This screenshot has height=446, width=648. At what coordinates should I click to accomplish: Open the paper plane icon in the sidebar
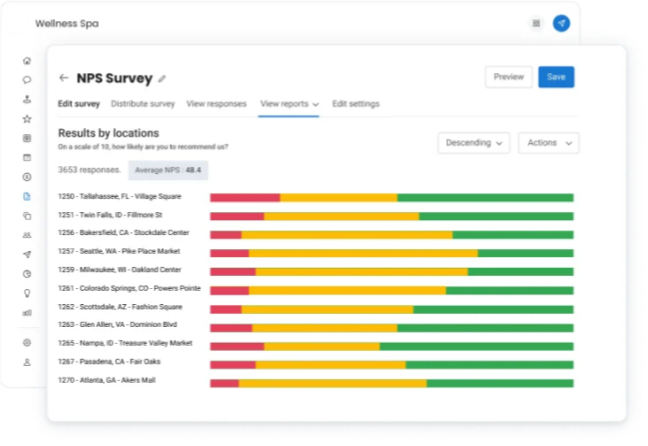[27, 254]
